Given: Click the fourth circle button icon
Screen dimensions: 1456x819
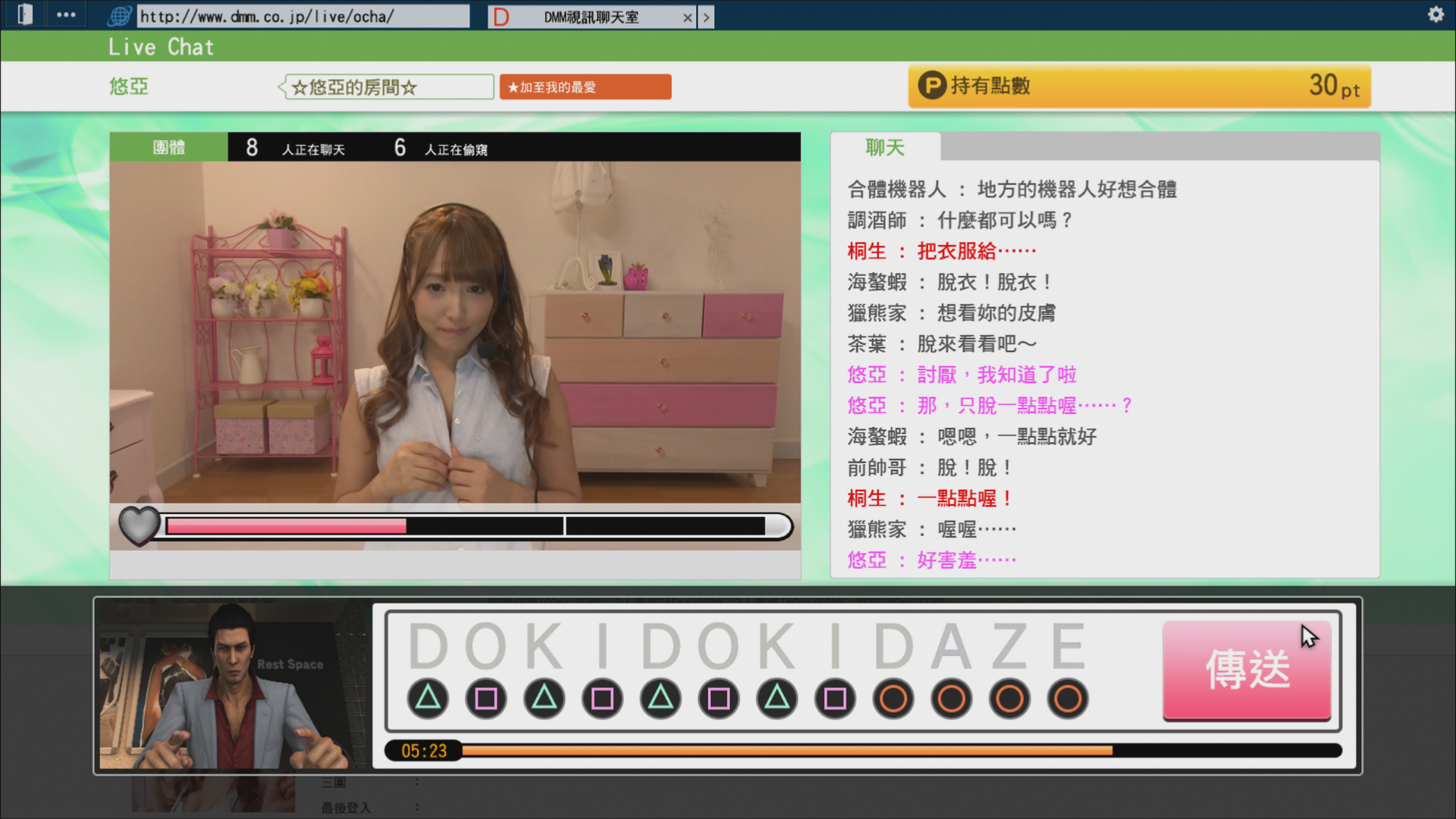Looking at the screenshot, I should click(x=1068, y=698).
